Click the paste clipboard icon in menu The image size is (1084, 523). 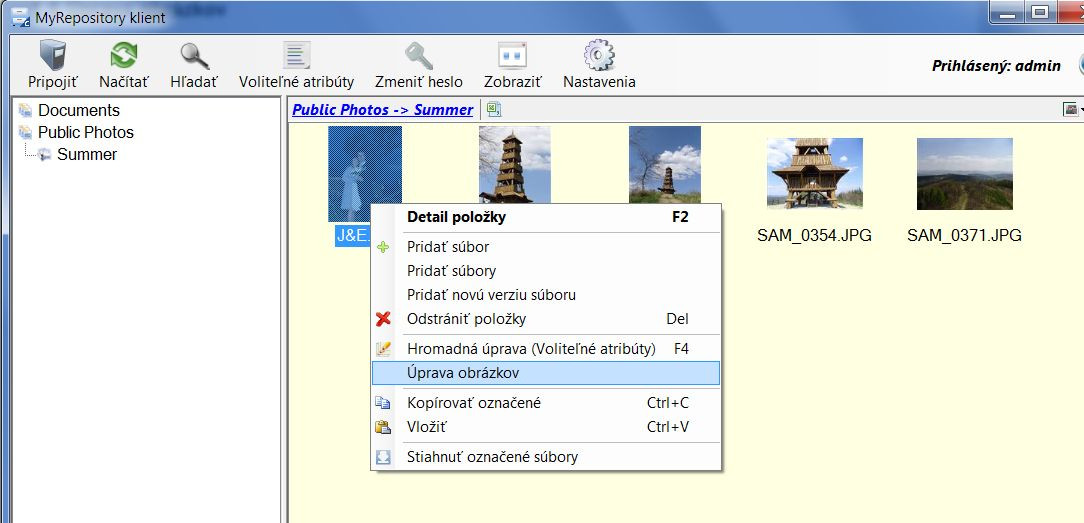[383, 427]
